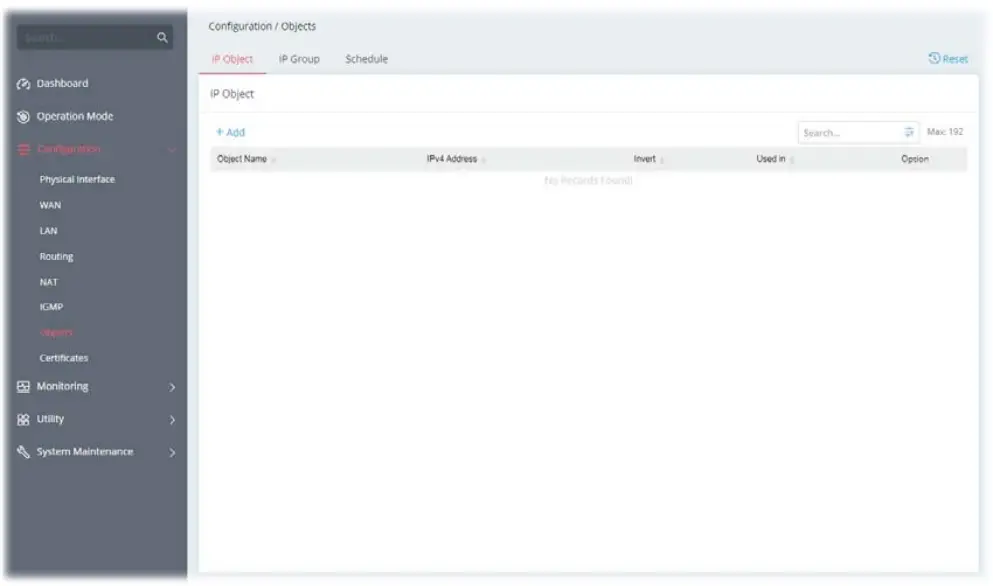This screenshot has width=993, height=586.
Task: Open the NAT configuration page
Action: pyautogui.click(x=46, y=282)
